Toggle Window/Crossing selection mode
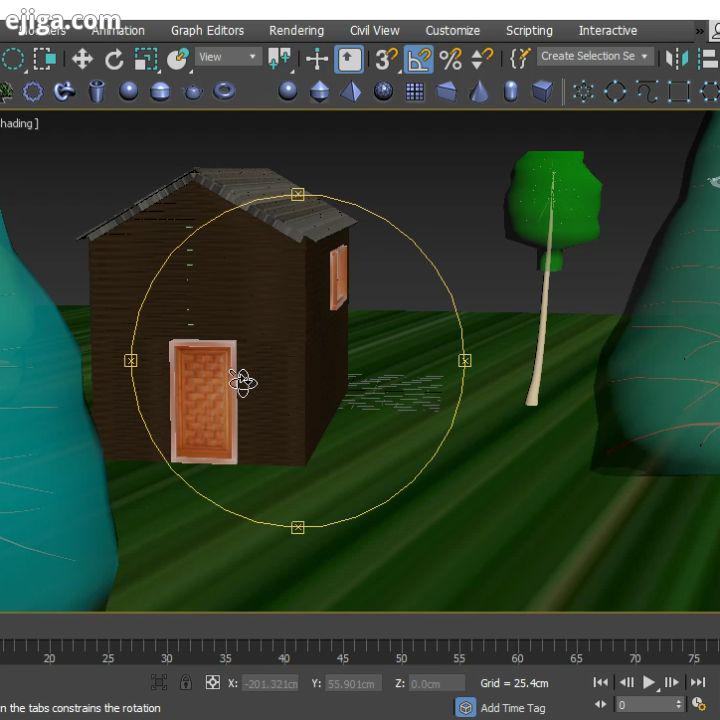Viewport: 720px width, 720px height. click(x=45, y=59)
